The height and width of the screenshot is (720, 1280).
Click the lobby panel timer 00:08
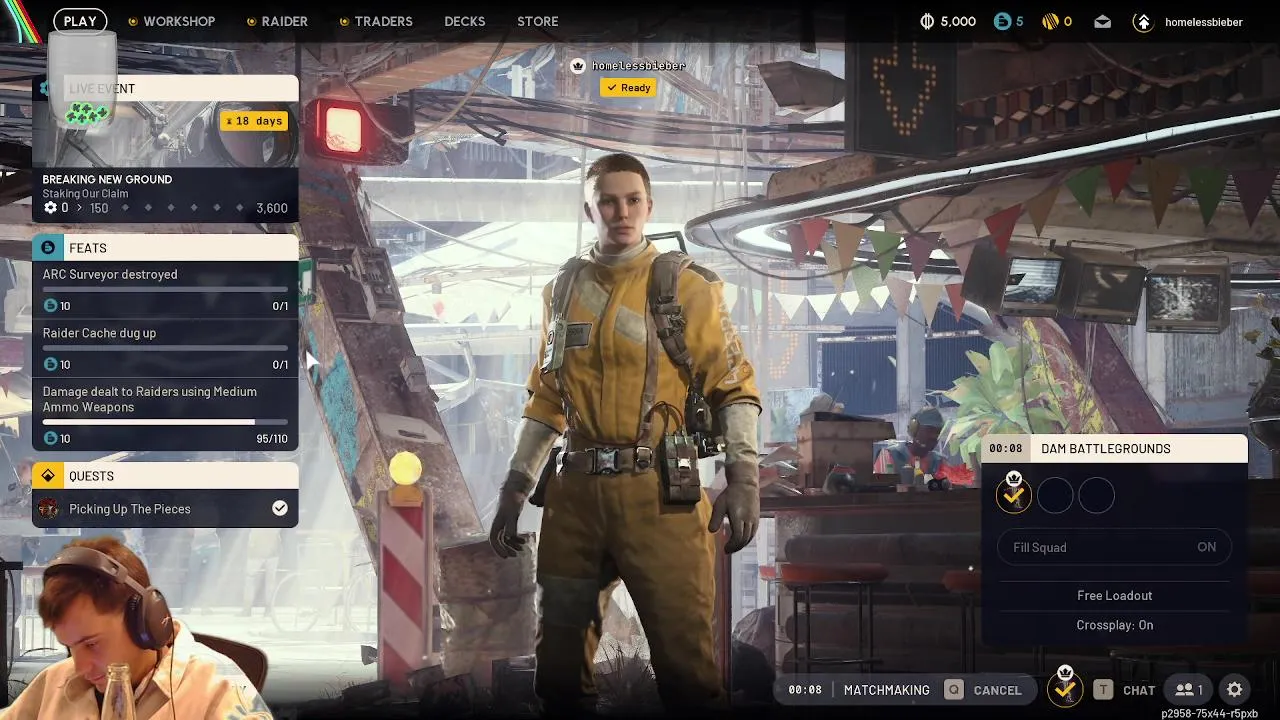(x=1006, y=449)
